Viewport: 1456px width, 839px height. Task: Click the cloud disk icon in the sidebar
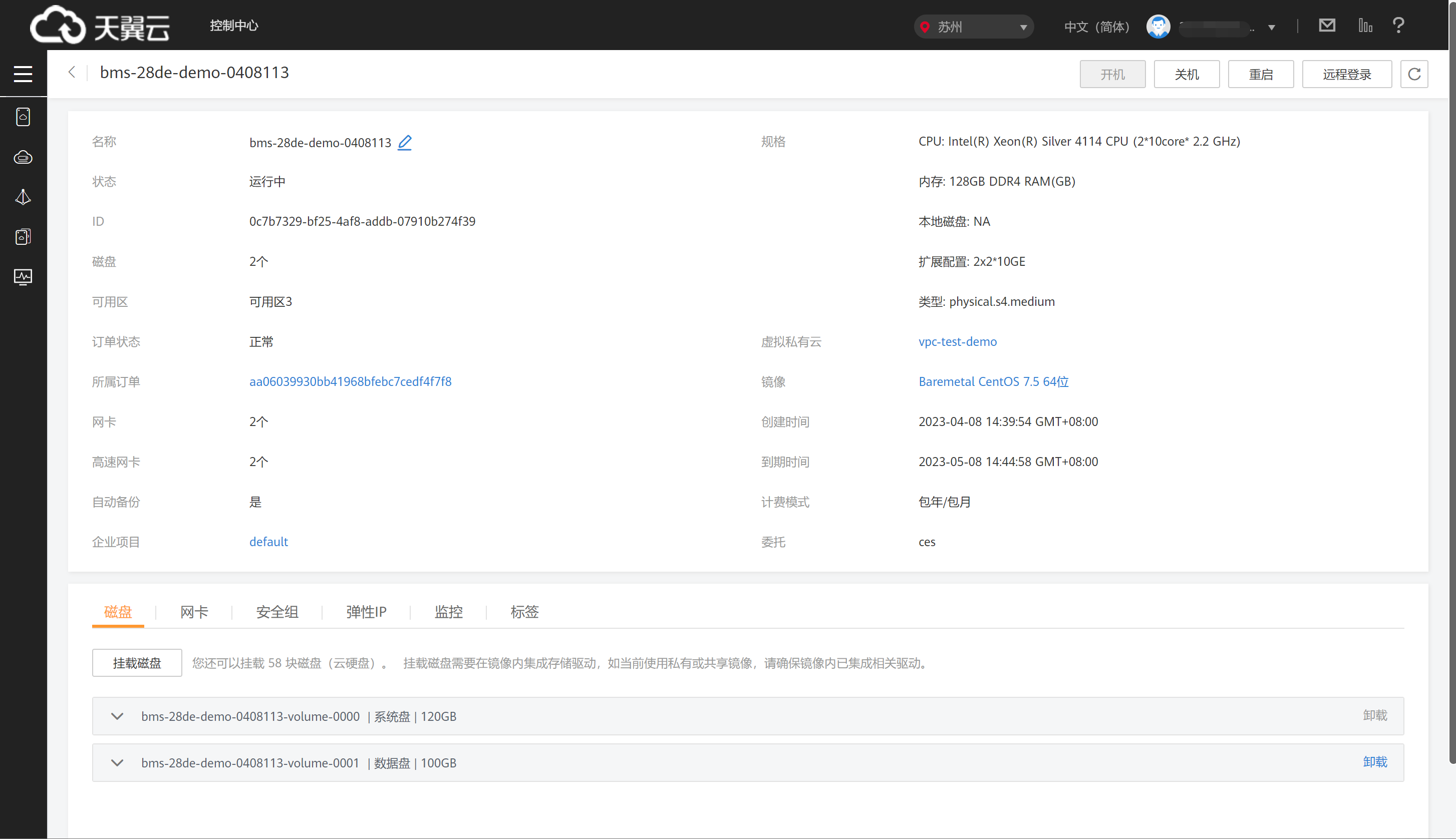(x=23, y=157)
